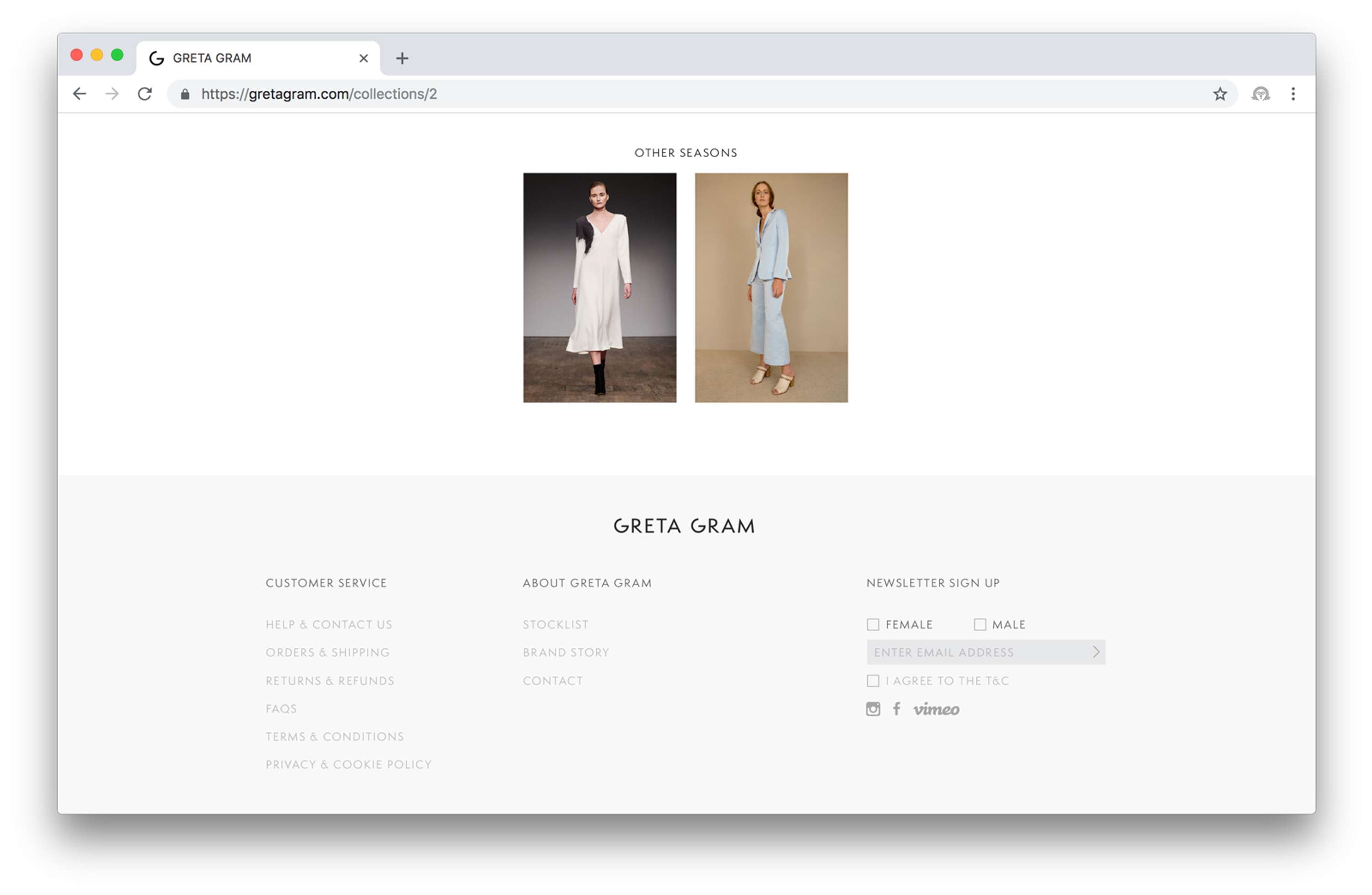Submit the email with the arrow icon
This screenshot has width=1372, height=895.
pyautogui.click(x=1096, y=652)
